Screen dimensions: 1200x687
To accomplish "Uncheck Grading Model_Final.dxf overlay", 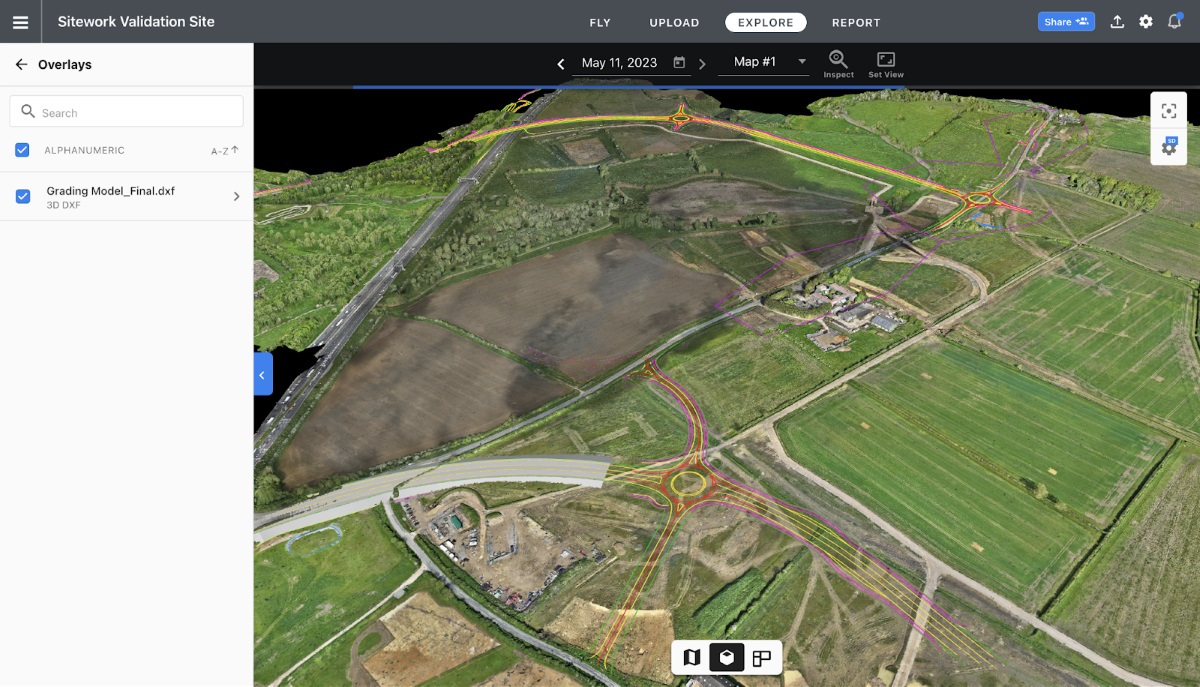I will click(22, 196).
